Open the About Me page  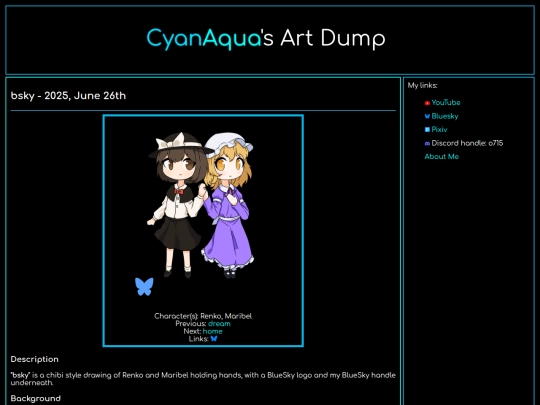tap(442, 157)
